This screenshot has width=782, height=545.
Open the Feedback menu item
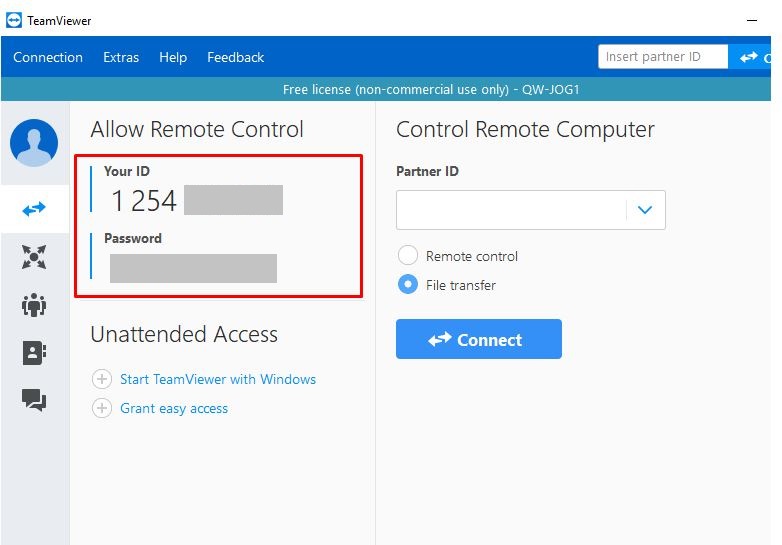235,57
